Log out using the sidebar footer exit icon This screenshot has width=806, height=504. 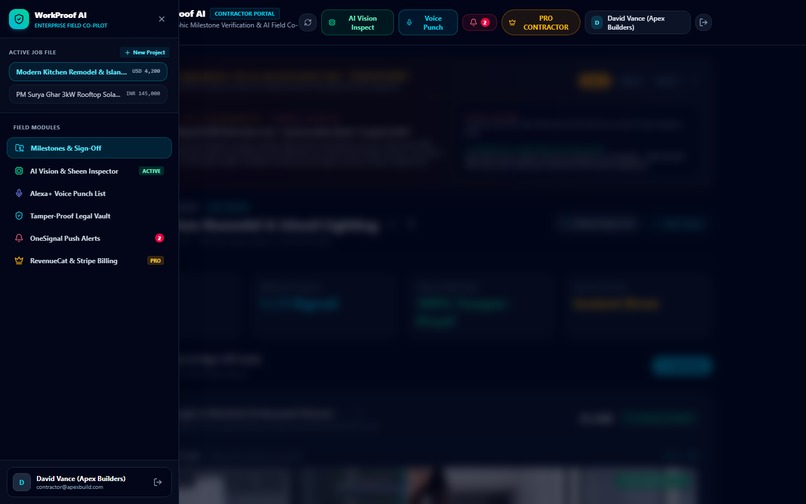pyautogui.click(x=158, y=482)
